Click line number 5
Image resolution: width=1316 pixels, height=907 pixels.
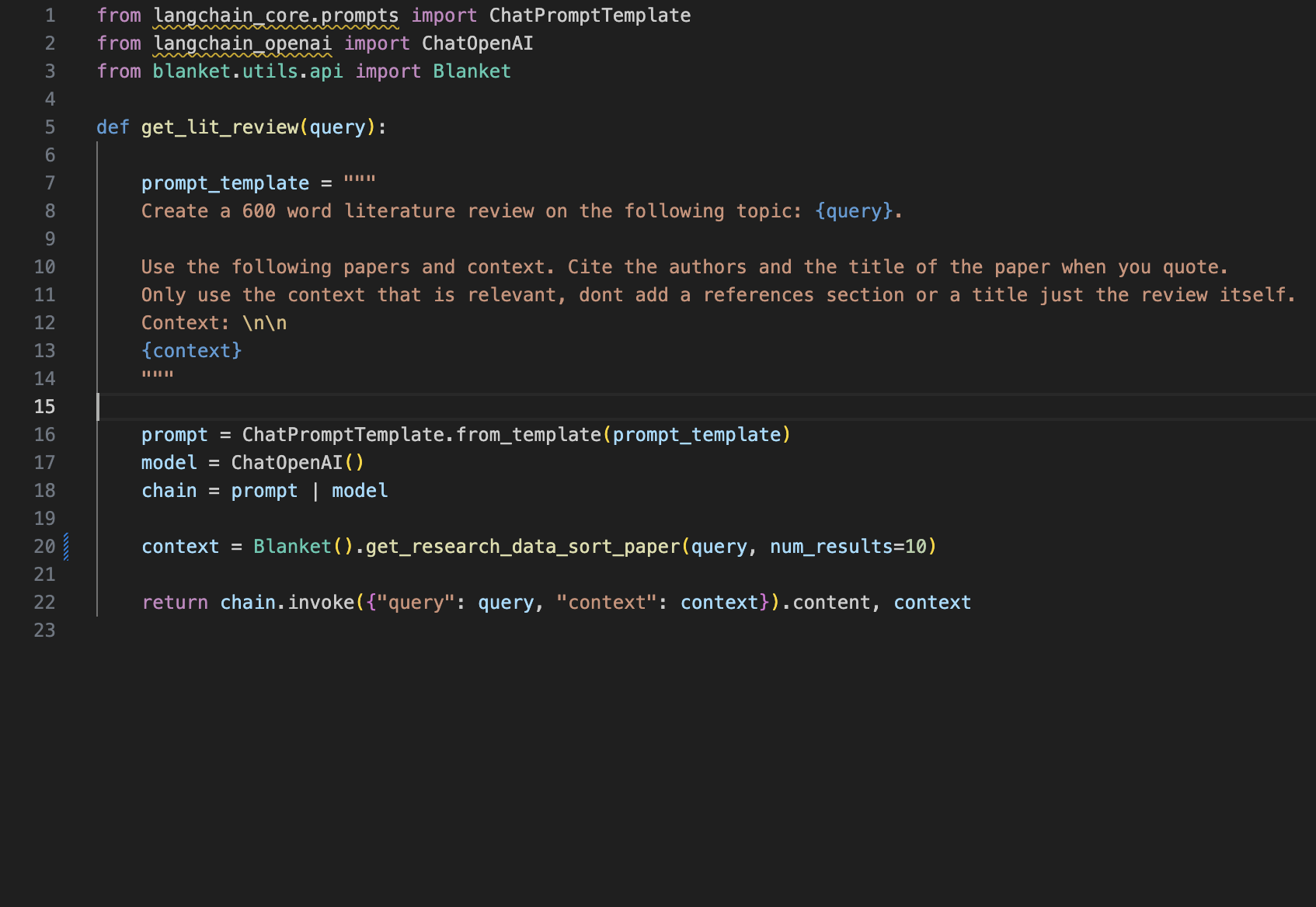tap(50, 127)
